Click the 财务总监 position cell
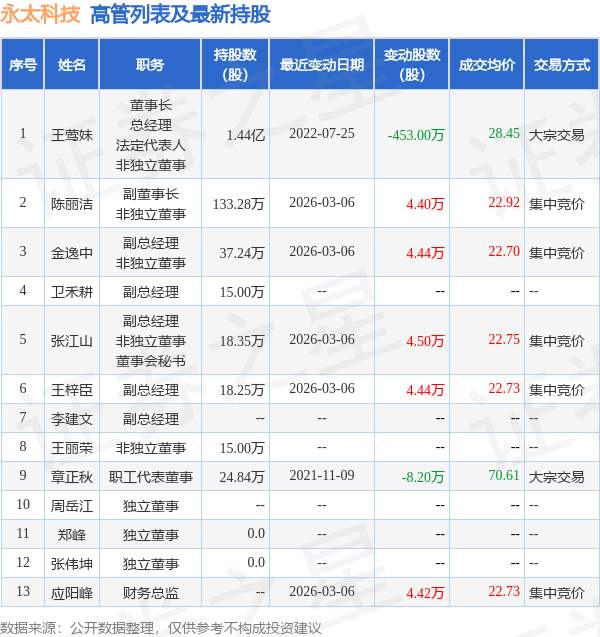The image size is (600, 637). coord(150,593)
